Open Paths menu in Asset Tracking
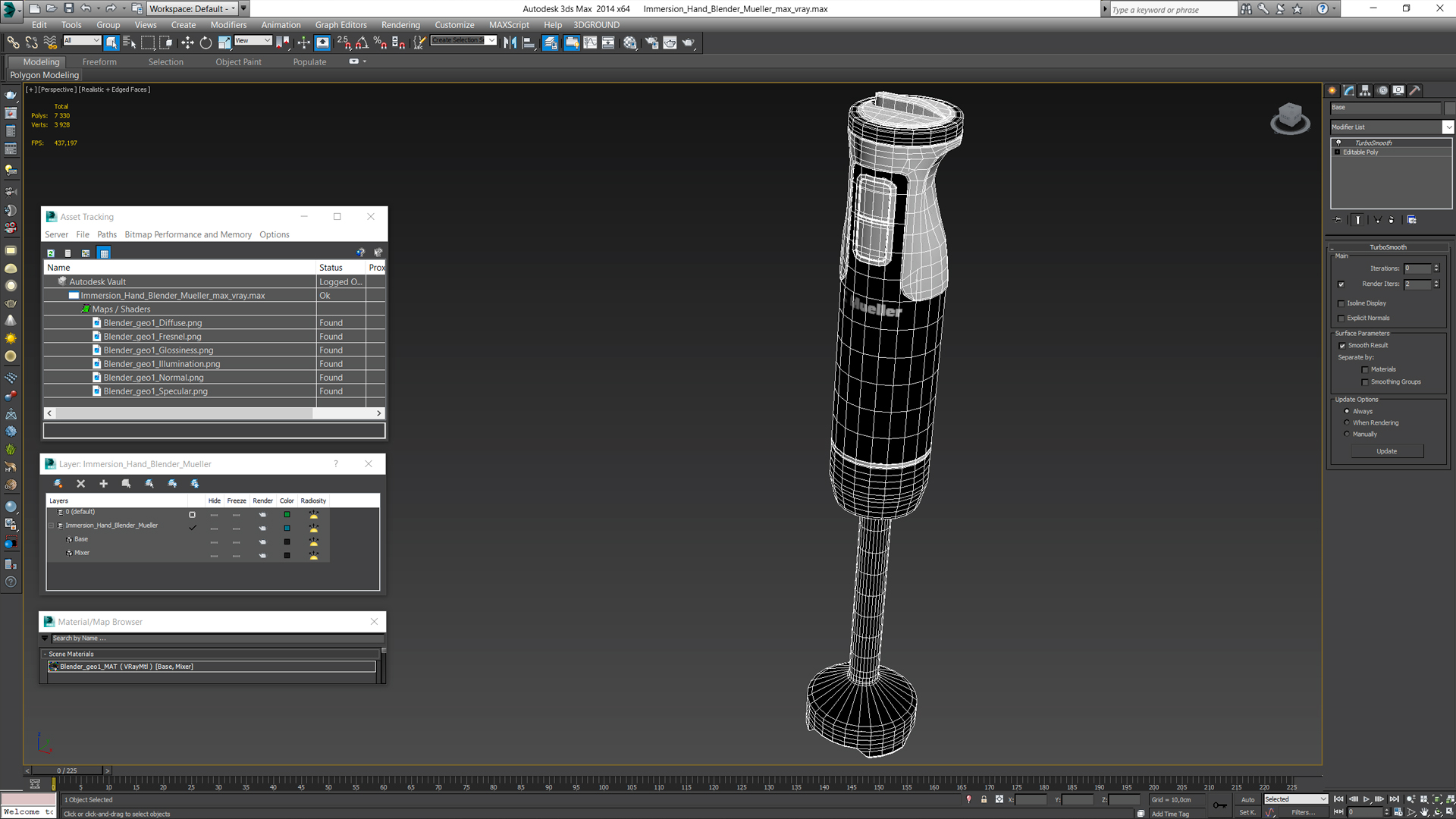1456x819 pixels. [107, 235]
